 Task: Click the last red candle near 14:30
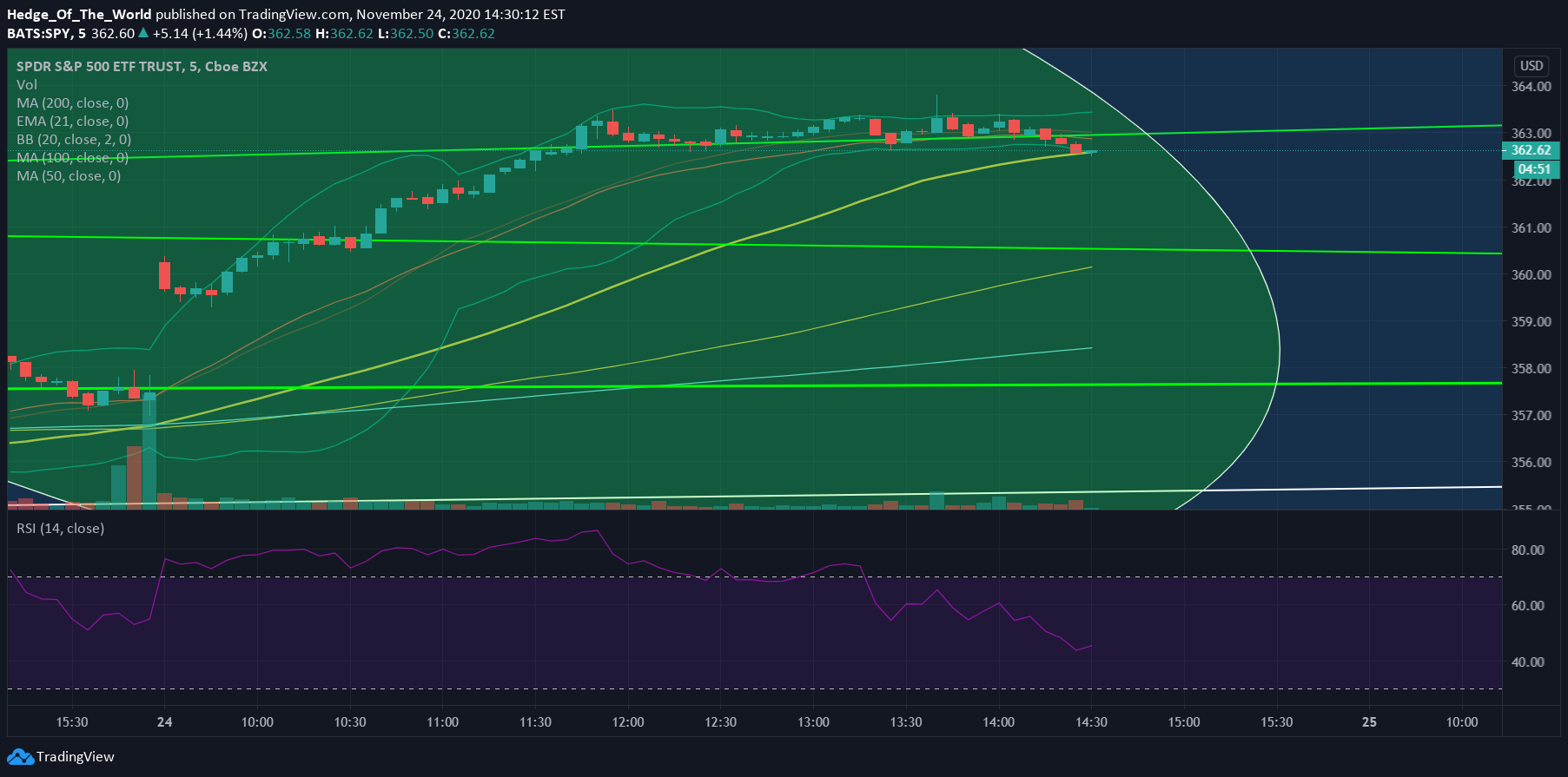[1075, 148]
